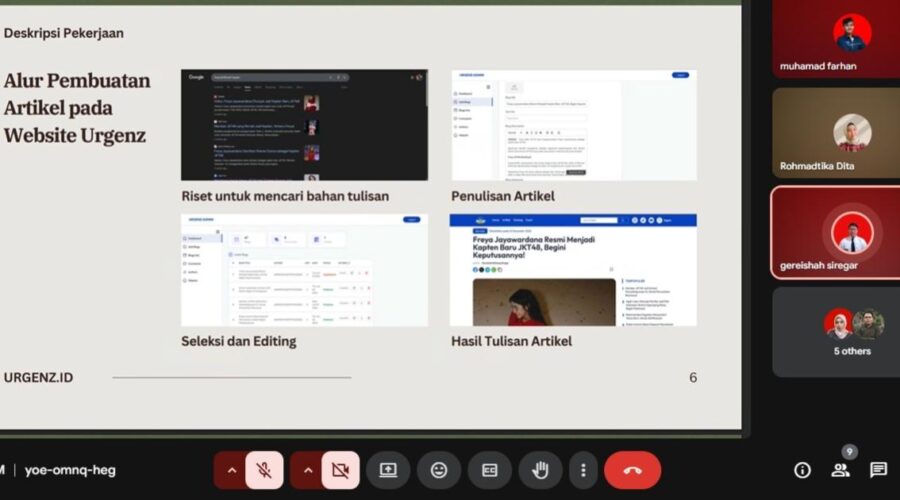900x500 pixels.
Task: Click the meeting code yoe-omnq-heg
Action: (x=70, y=470)
